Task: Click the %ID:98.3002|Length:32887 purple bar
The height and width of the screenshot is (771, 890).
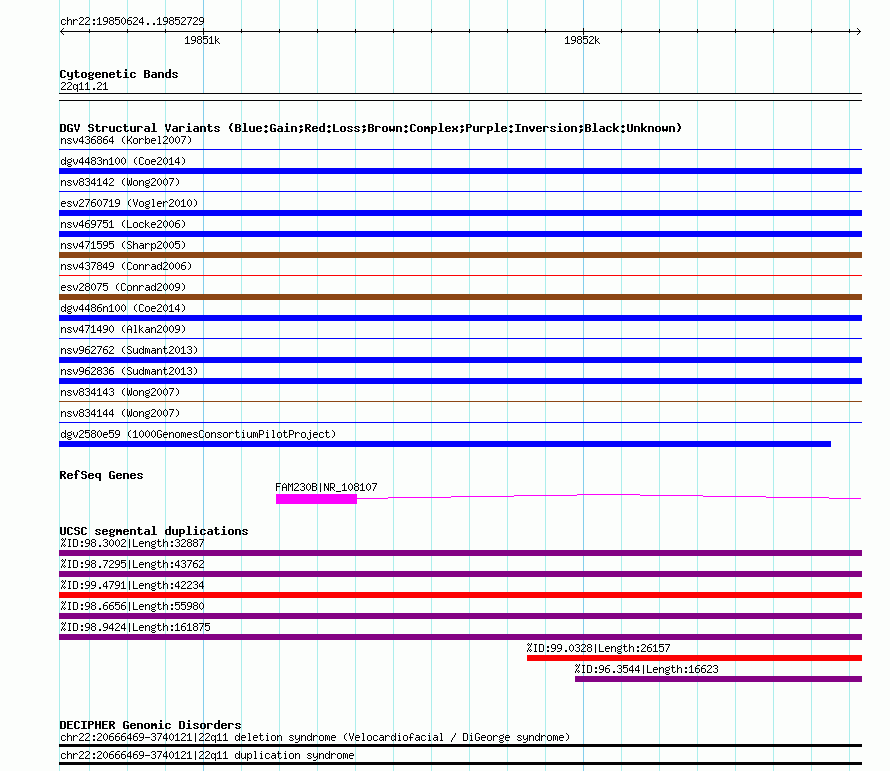Action: pyautogui.click(x=460, y=553)
